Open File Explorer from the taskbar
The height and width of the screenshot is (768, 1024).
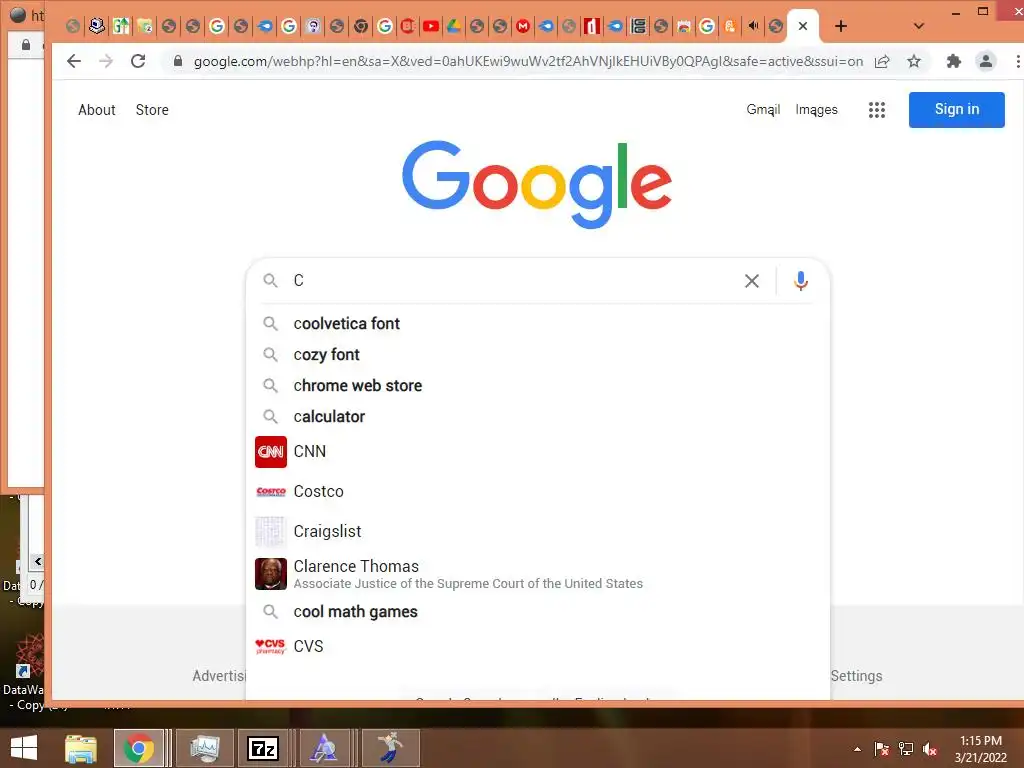[x=80, y=748]
